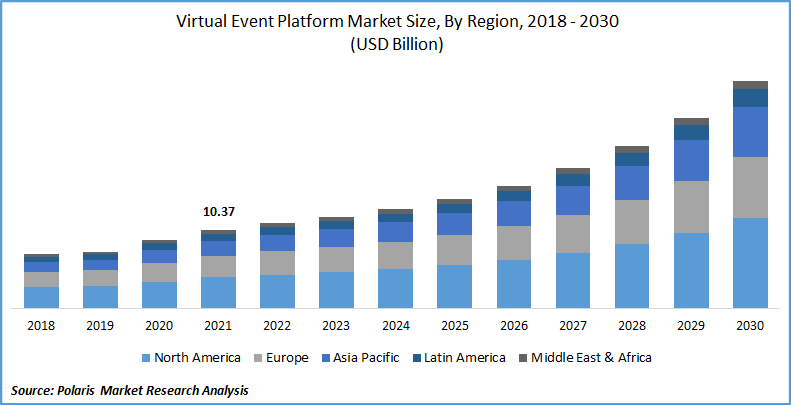Click the Europe segment of 2030 bar
791x405 pixels.
tap(750, 188)
